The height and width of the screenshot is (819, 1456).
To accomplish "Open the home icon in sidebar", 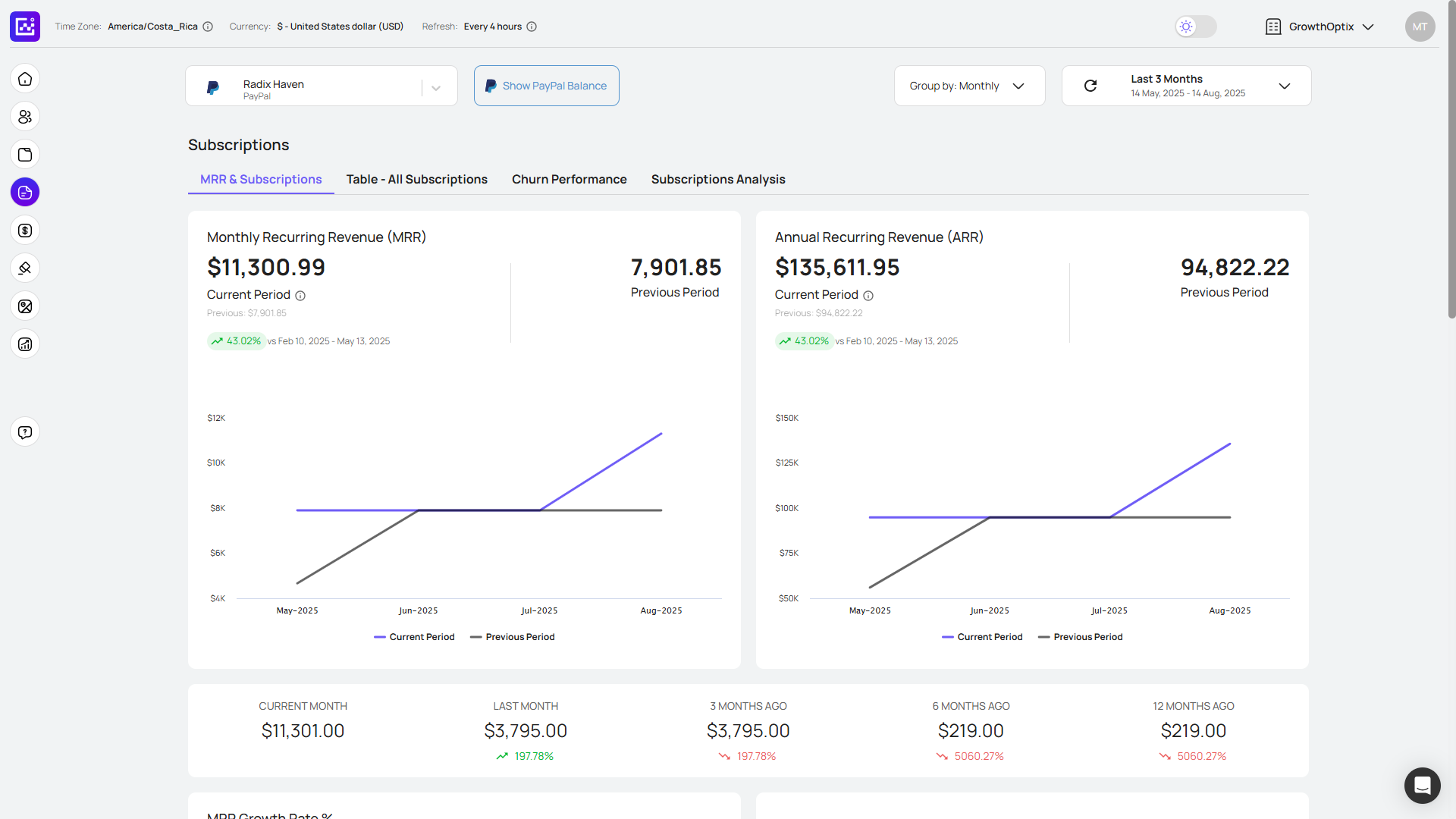I will click(x=25, y=79).
